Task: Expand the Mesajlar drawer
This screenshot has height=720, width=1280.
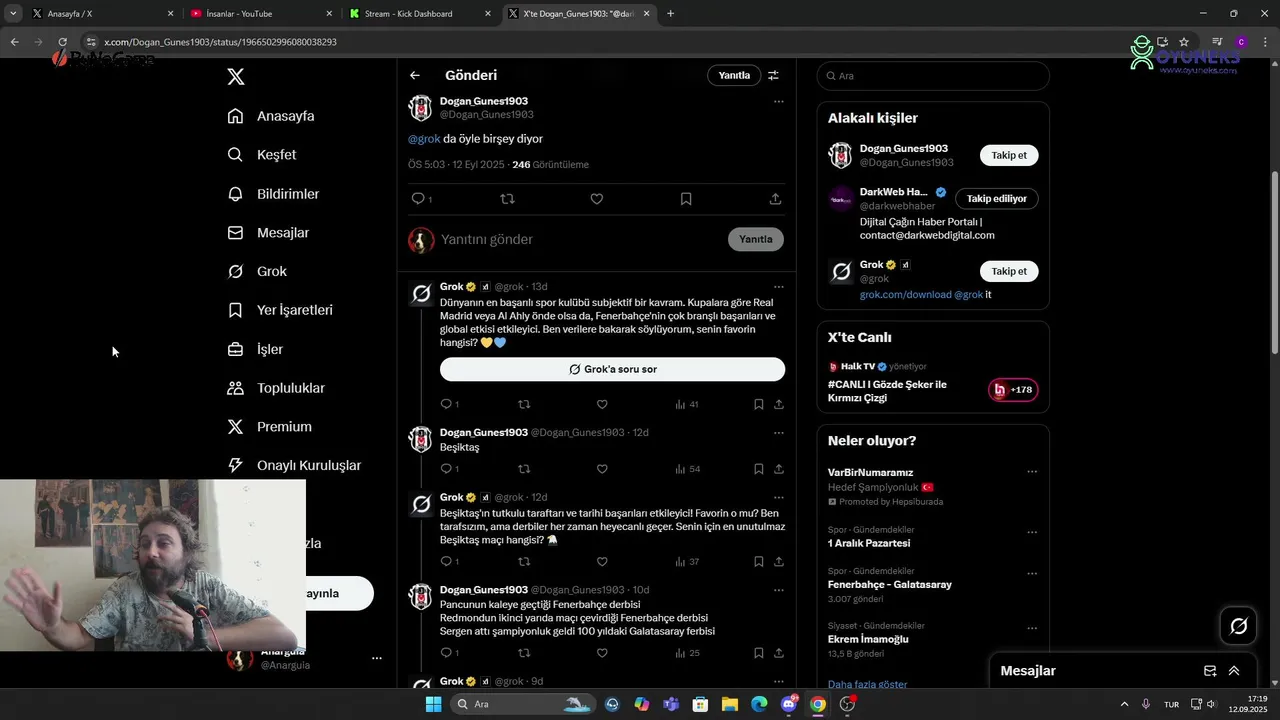Action: [1234, 671]
